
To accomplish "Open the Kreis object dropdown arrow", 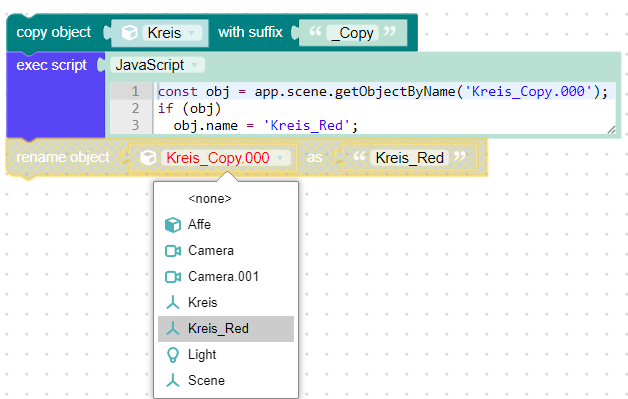I will coord(192,32).
